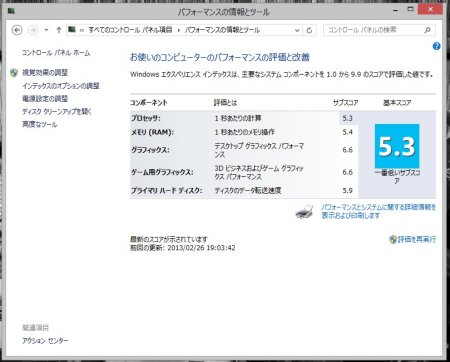This screenshot has height=362, width=450.
Task: Click the printer icon for detailed info
Action: click(304, 212)
